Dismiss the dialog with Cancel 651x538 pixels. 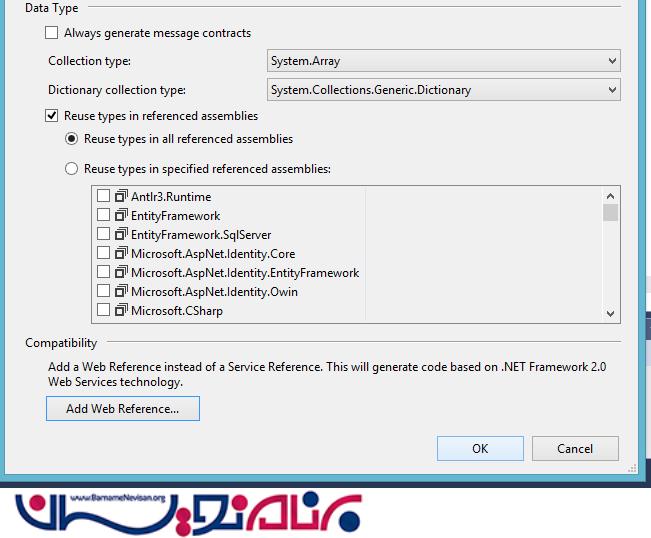coord(575,448)
